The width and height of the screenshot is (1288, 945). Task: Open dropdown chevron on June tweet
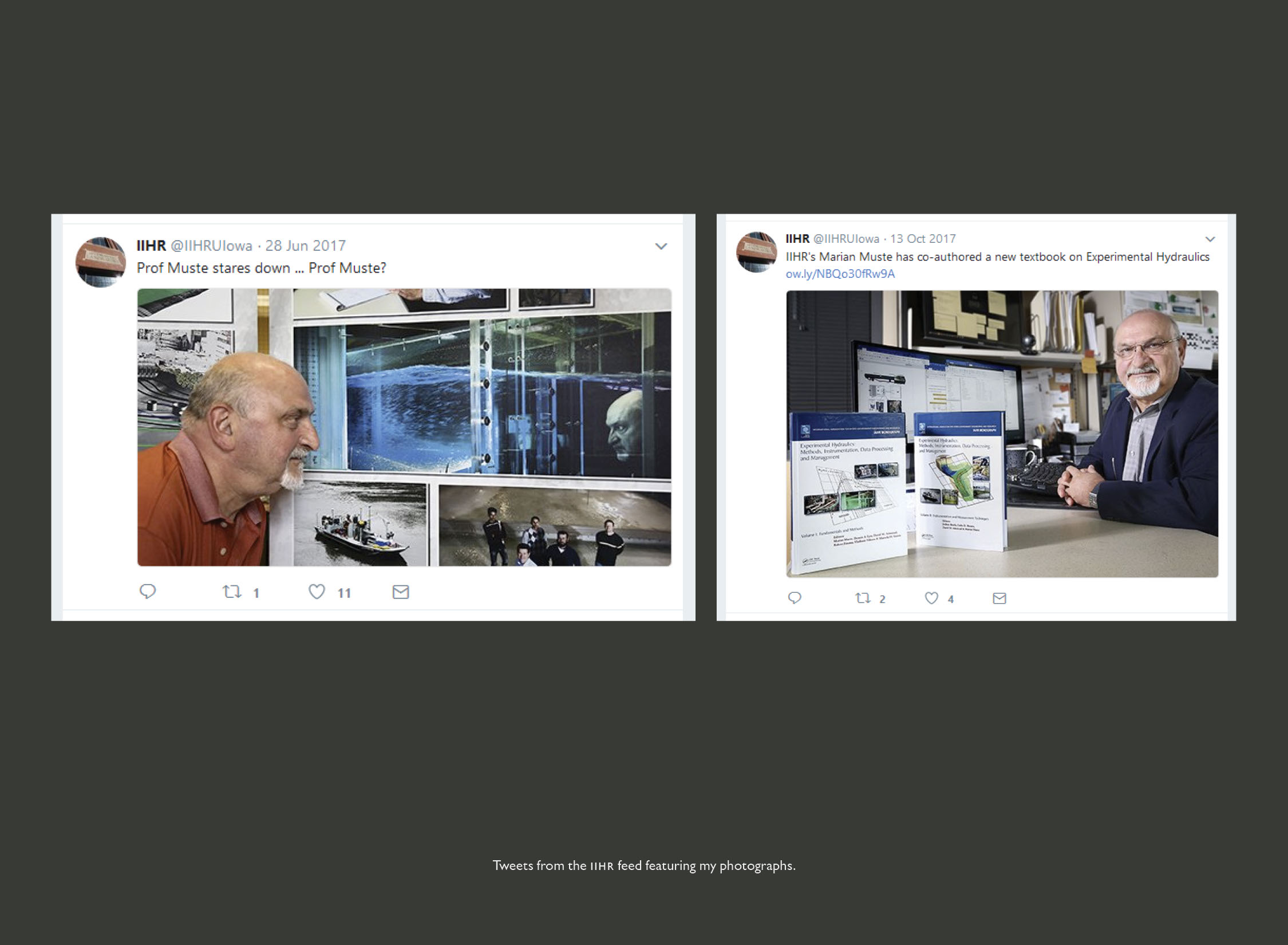pos(661,246)
